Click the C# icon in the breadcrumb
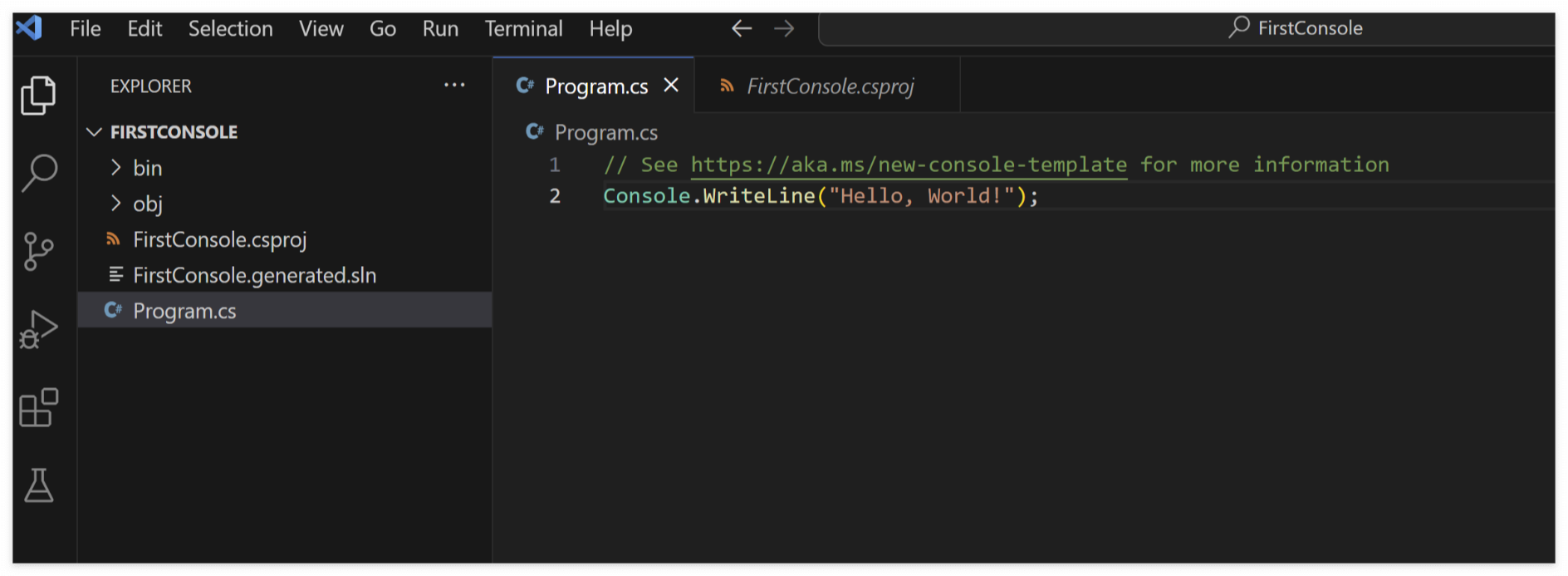 coord(535,131)
